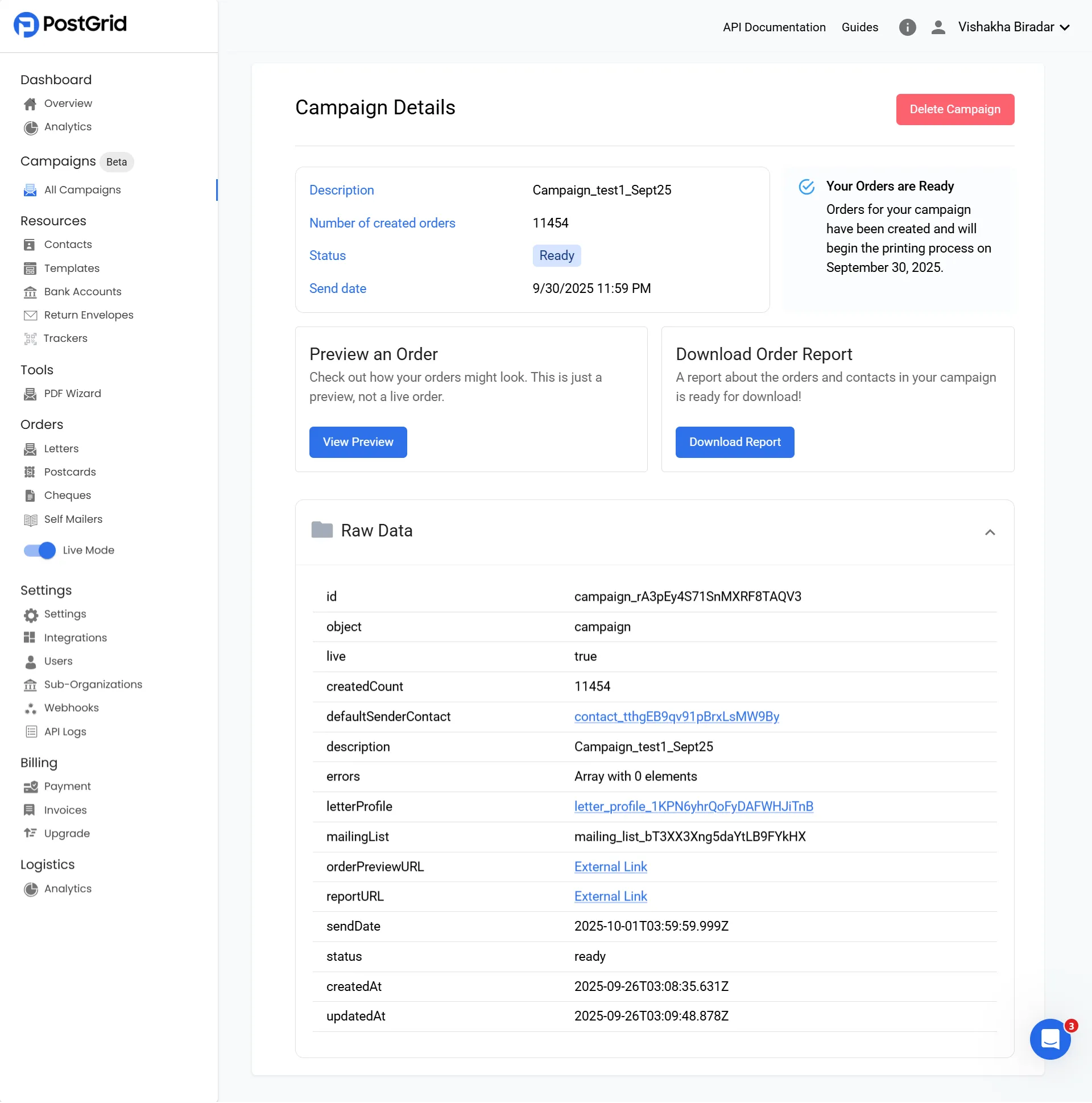1092x1103 pixels.
Task: Click the Delete Campaign button
Action: click(x=955, y=109)
